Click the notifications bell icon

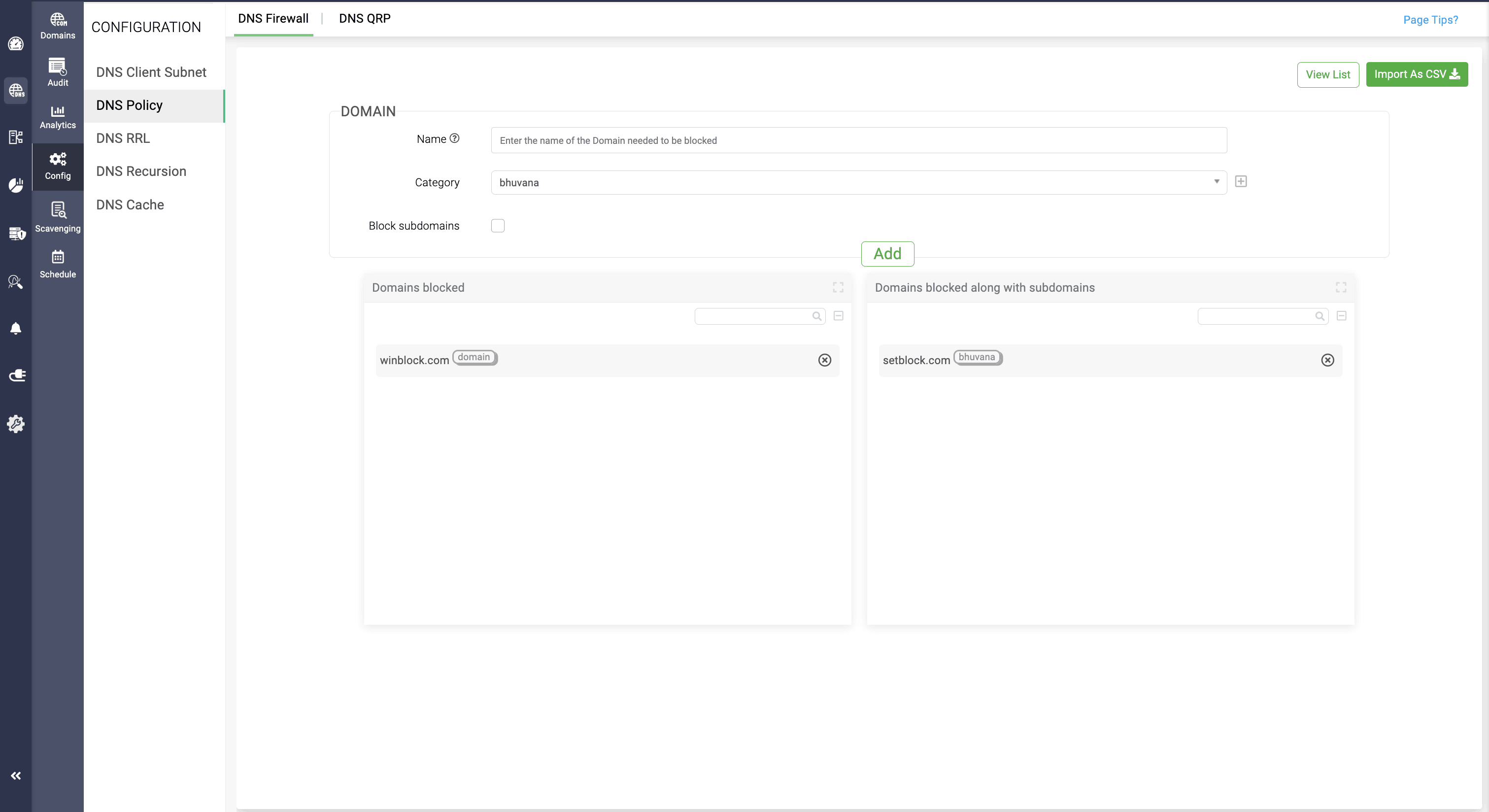coord(16,329)
